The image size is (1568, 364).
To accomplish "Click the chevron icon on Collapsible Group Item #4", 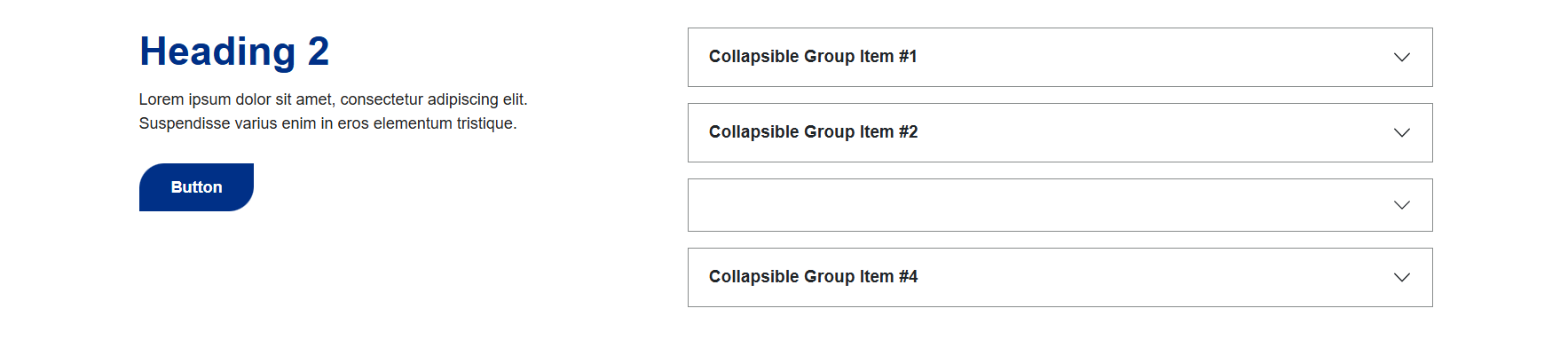I will (1401, 278).
